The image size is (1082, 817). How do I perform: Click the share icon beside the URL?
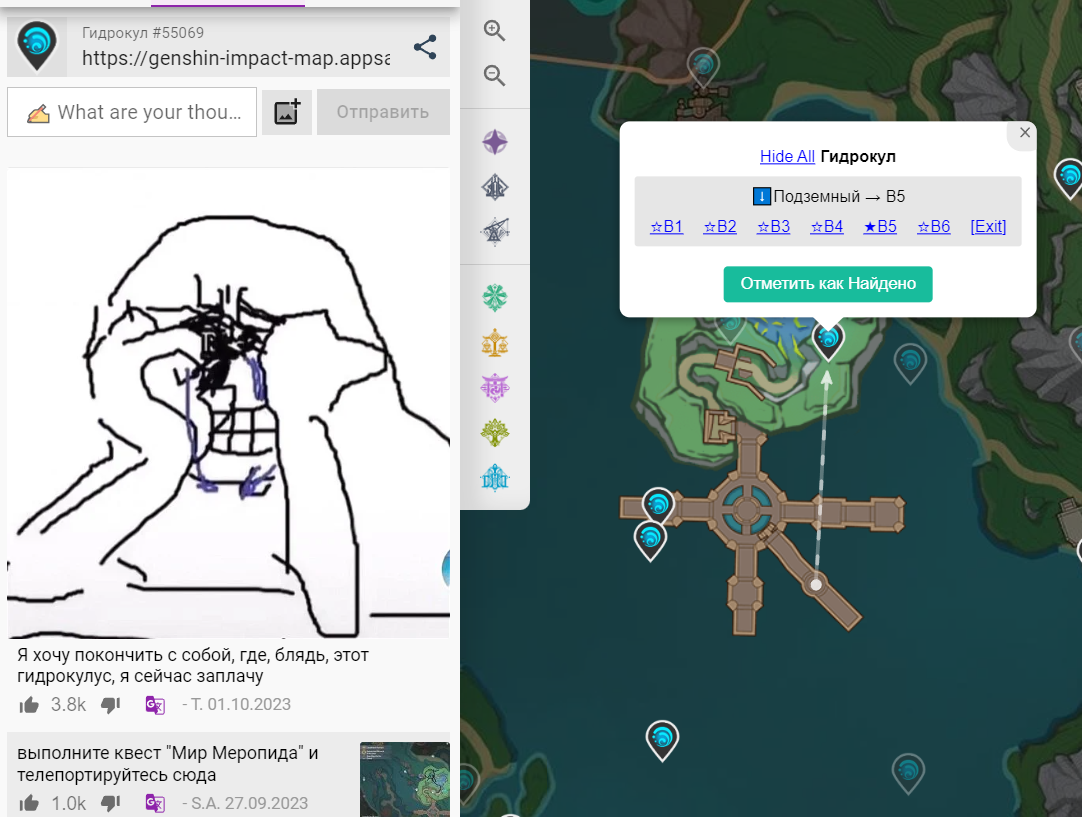[425, 47]
